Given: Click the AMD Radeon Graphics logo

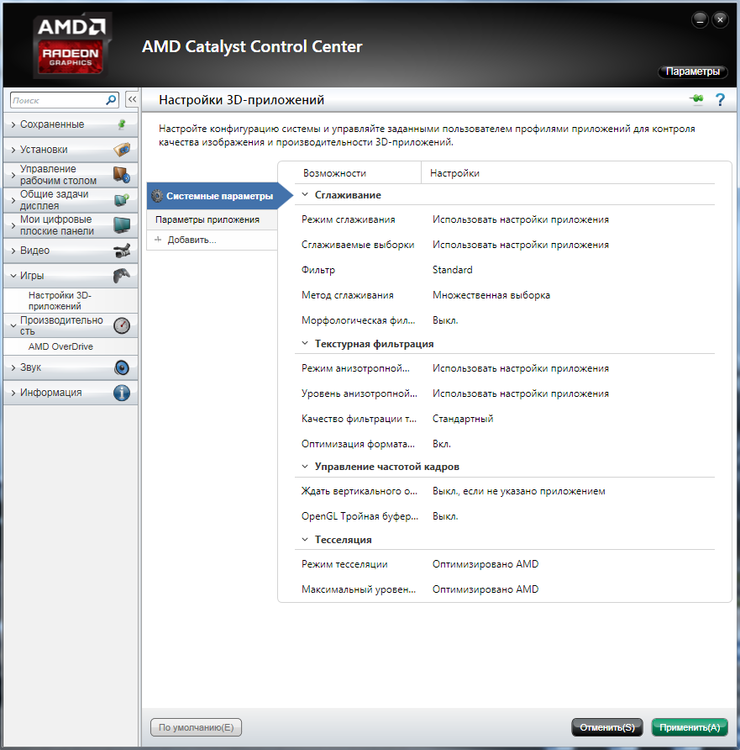Looking at the screenshot, I should pos(71,46).
